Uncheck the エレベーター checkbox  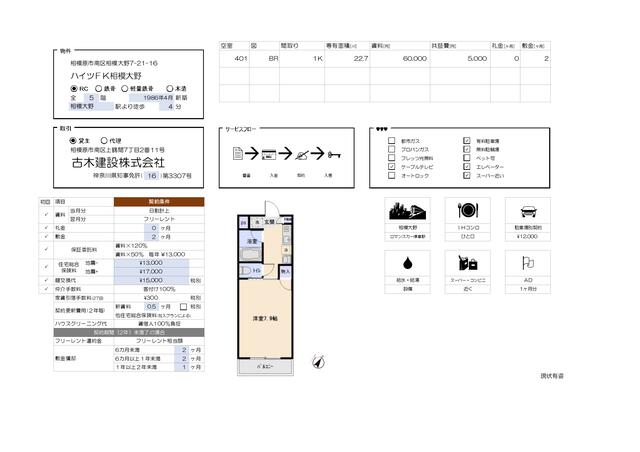point(467,167)
